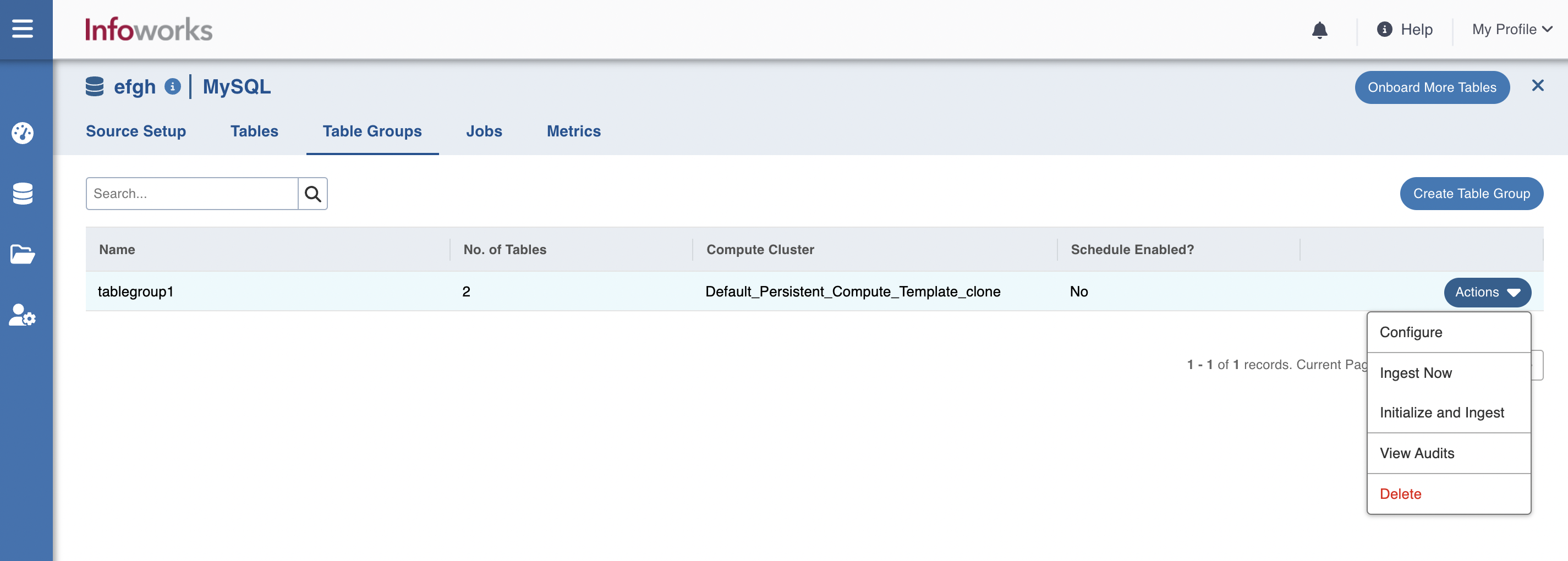Open the hamburger navigation menu
Viewport: 1568px width, 561px height.
23,29
